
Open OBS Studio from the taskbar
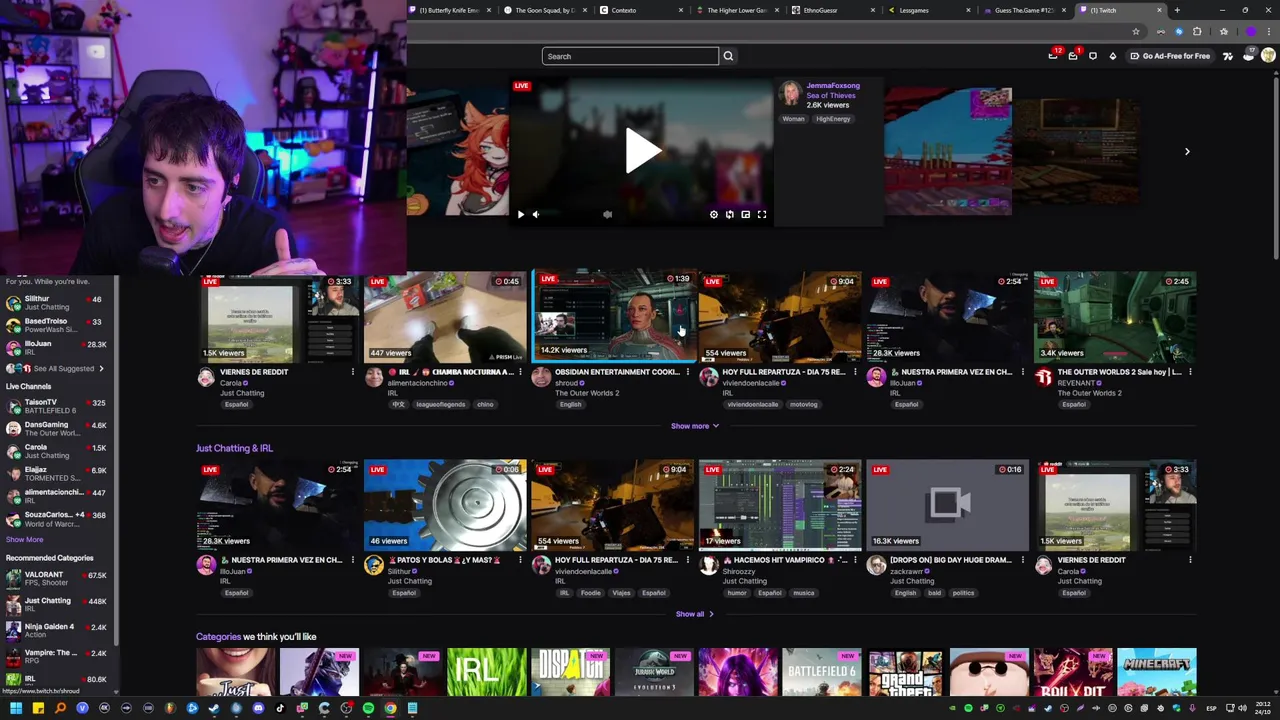point(346,708)
